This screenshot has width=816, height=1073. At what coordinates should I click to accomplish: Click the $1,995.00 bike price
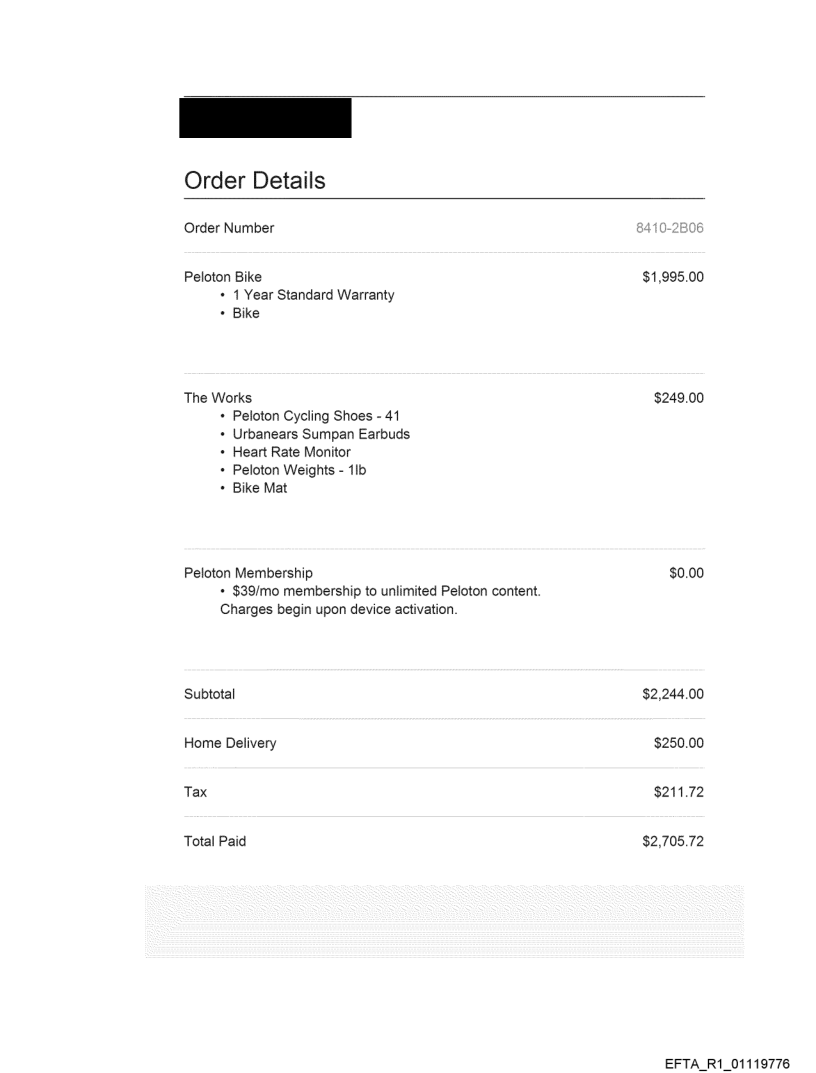(x=672, y=277)
